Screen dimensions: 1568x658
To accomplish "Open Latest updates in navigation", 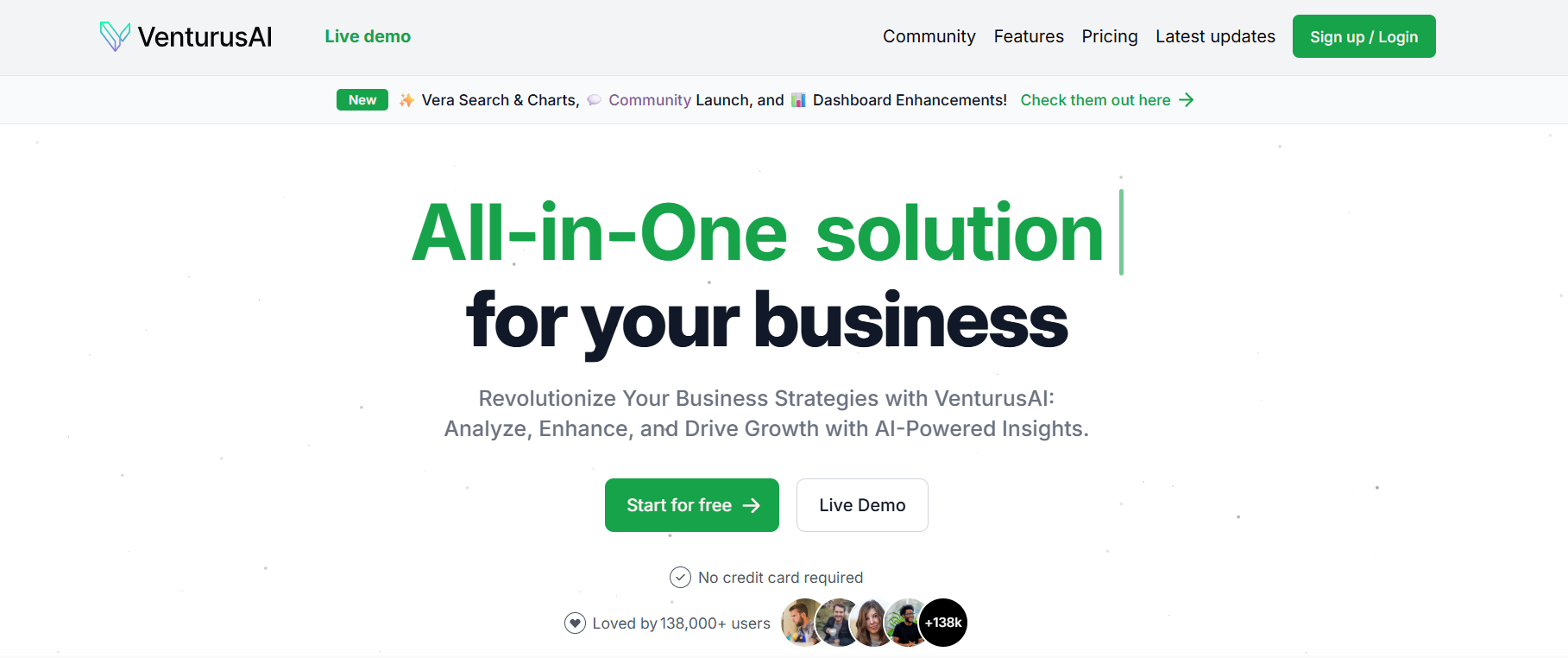I will [1215, 36].
